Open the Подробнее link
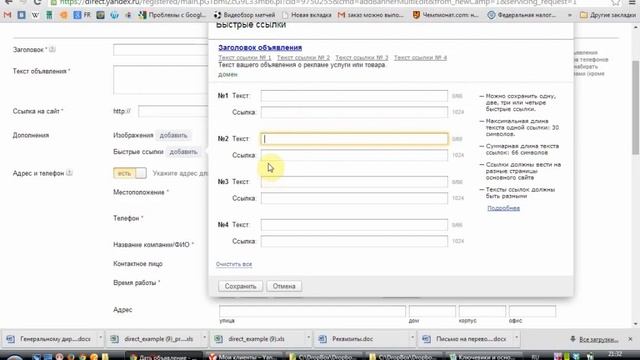The width and height of the screenshot is (640, 360). tap(503, 208)
